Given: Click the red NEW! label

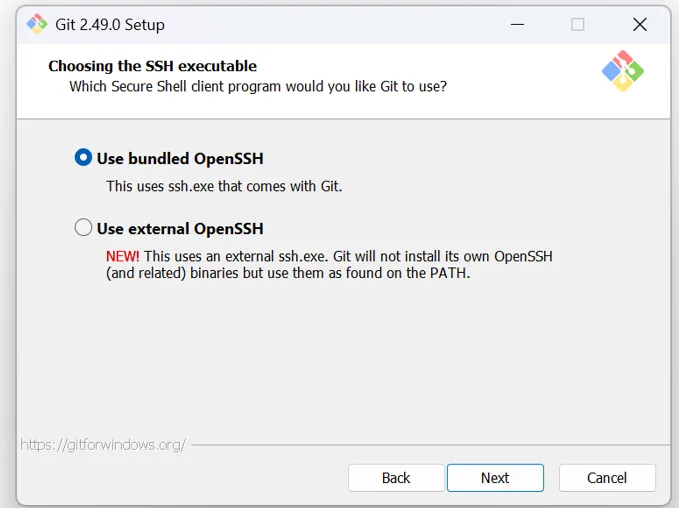Looking at the screenshot, I should [x=123, y=256].
